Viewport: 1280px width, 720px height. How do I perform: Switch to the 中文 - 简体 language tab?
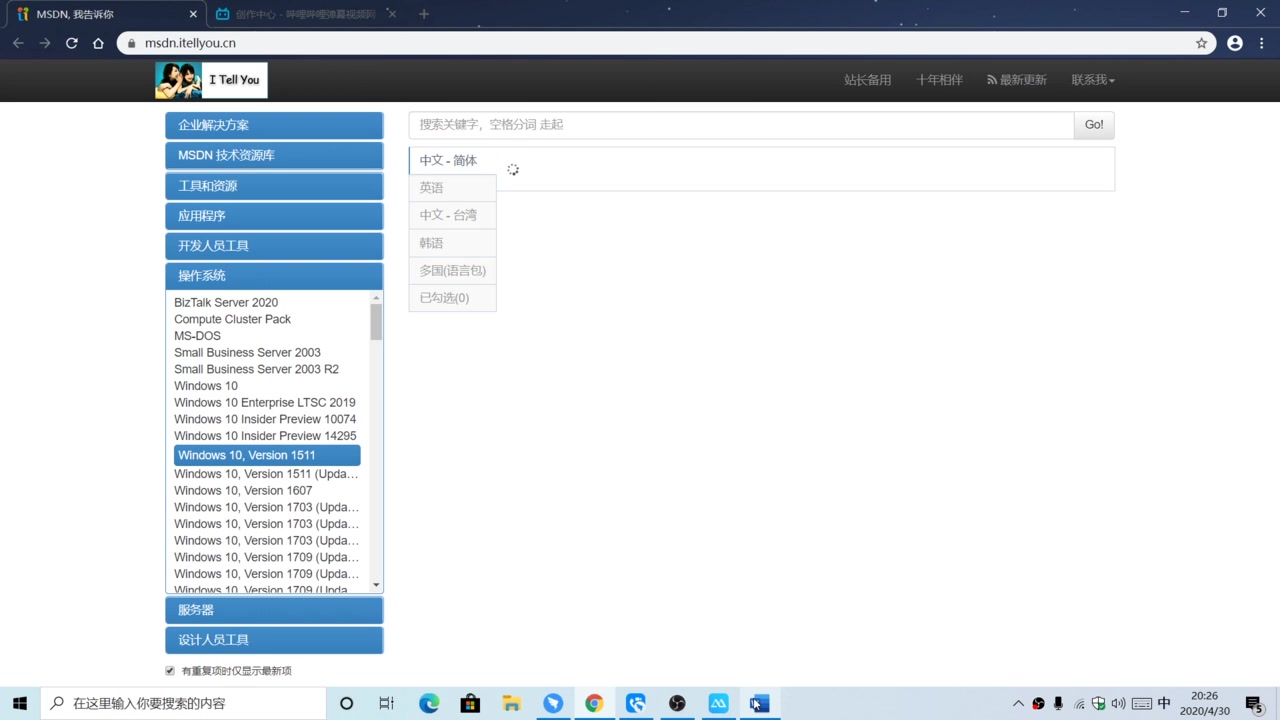coord(452,160)
